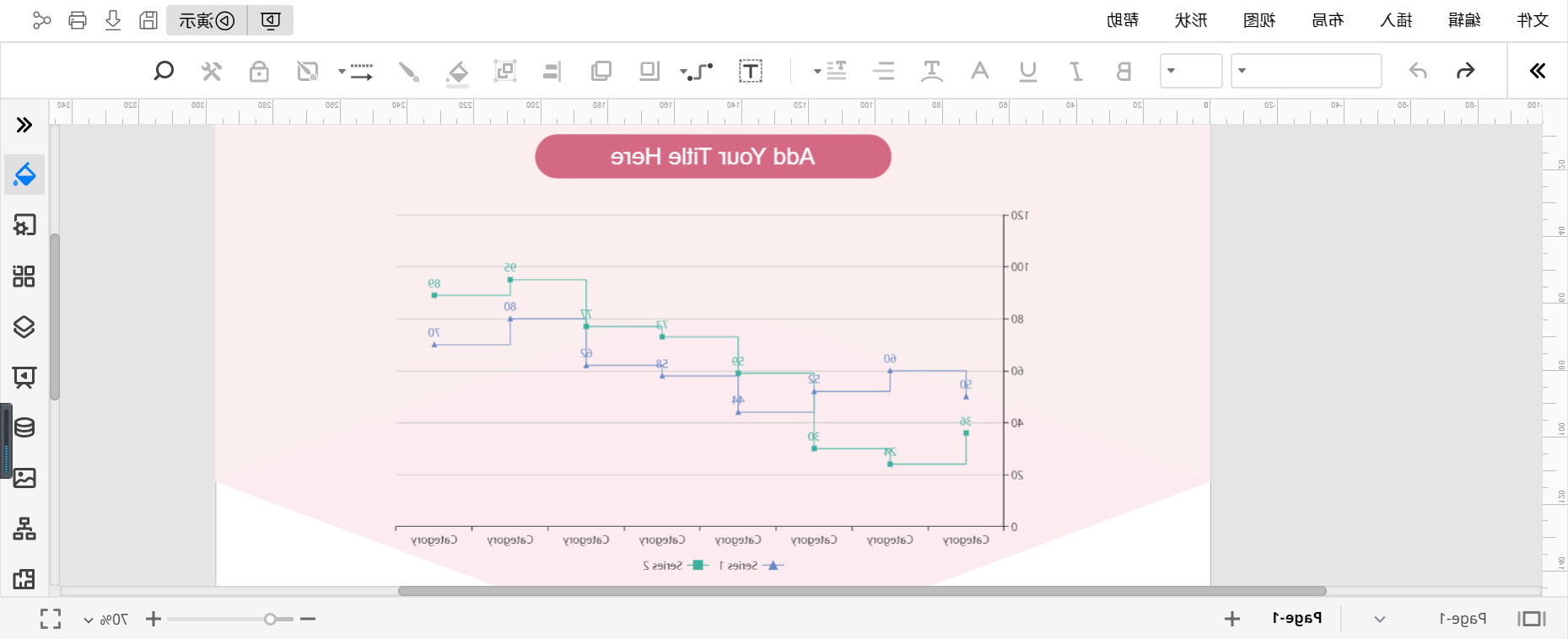Screen dimensions: 1568x639
Task: Open the 形状 menu
Action: [1191, 20]
